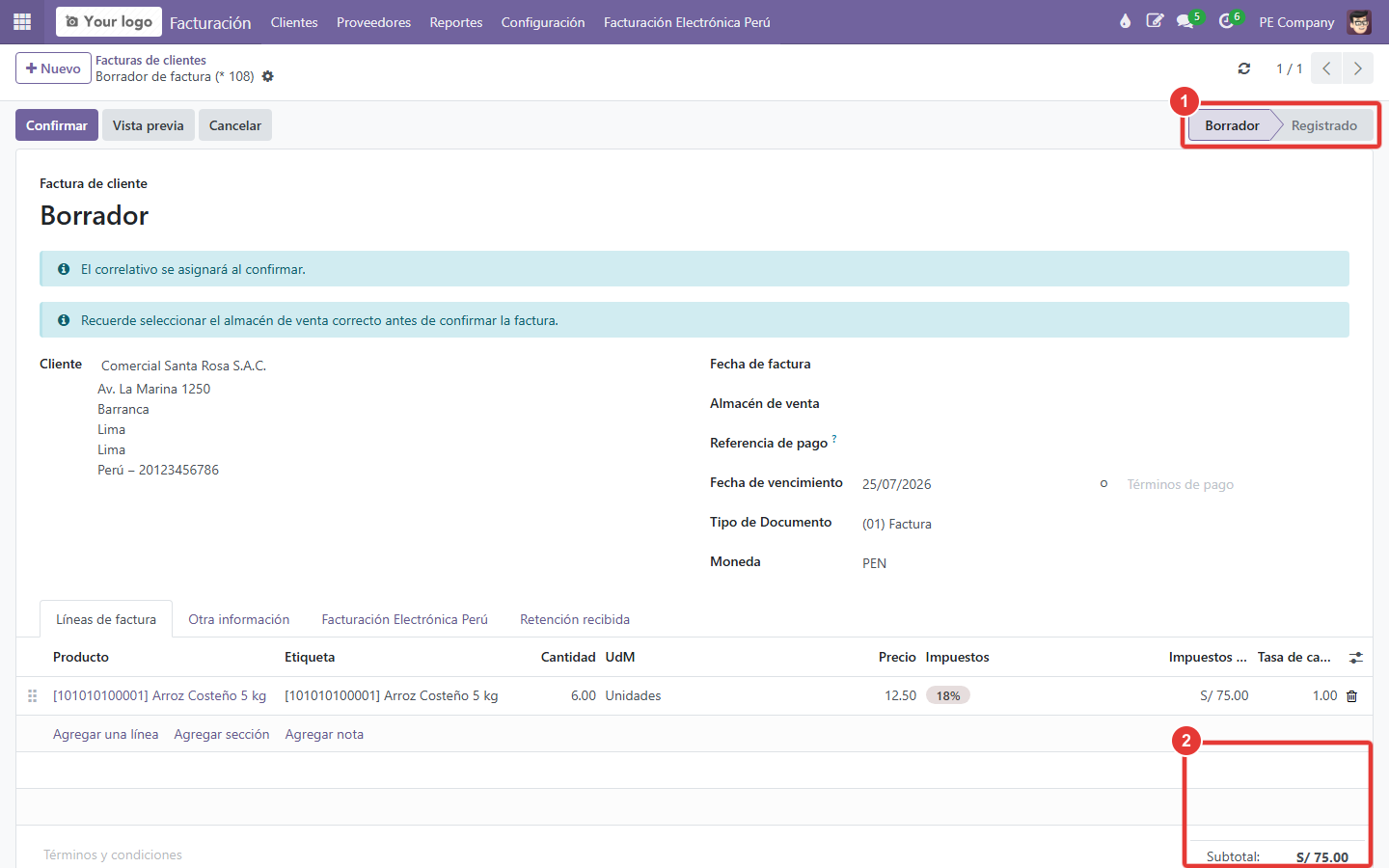The height and width of the screenshot is (868, 1389).
Task: Click the Almacén de venta field
Action: point(1104,404)
